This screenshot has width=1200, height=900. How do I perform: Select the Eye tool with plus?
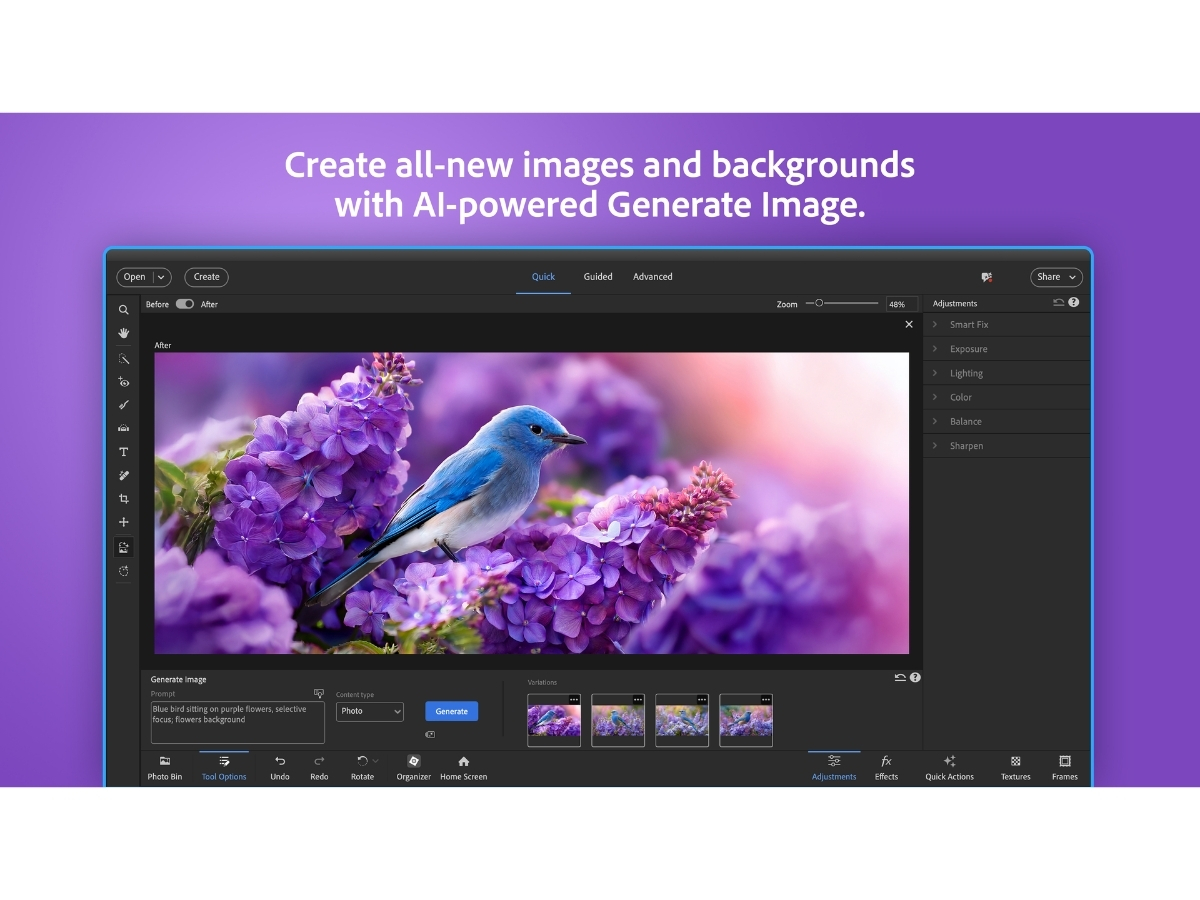pyautogui.click(x=124, y=382)
